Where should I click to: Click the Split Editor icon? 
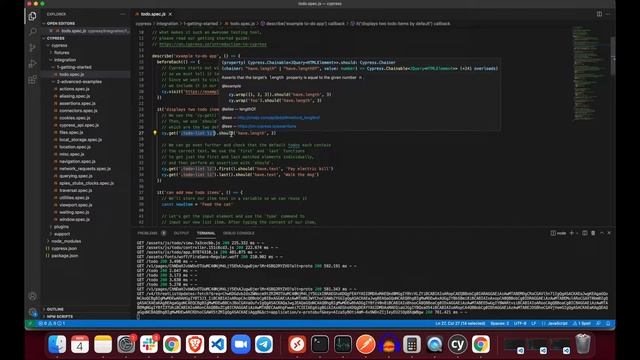599,14
